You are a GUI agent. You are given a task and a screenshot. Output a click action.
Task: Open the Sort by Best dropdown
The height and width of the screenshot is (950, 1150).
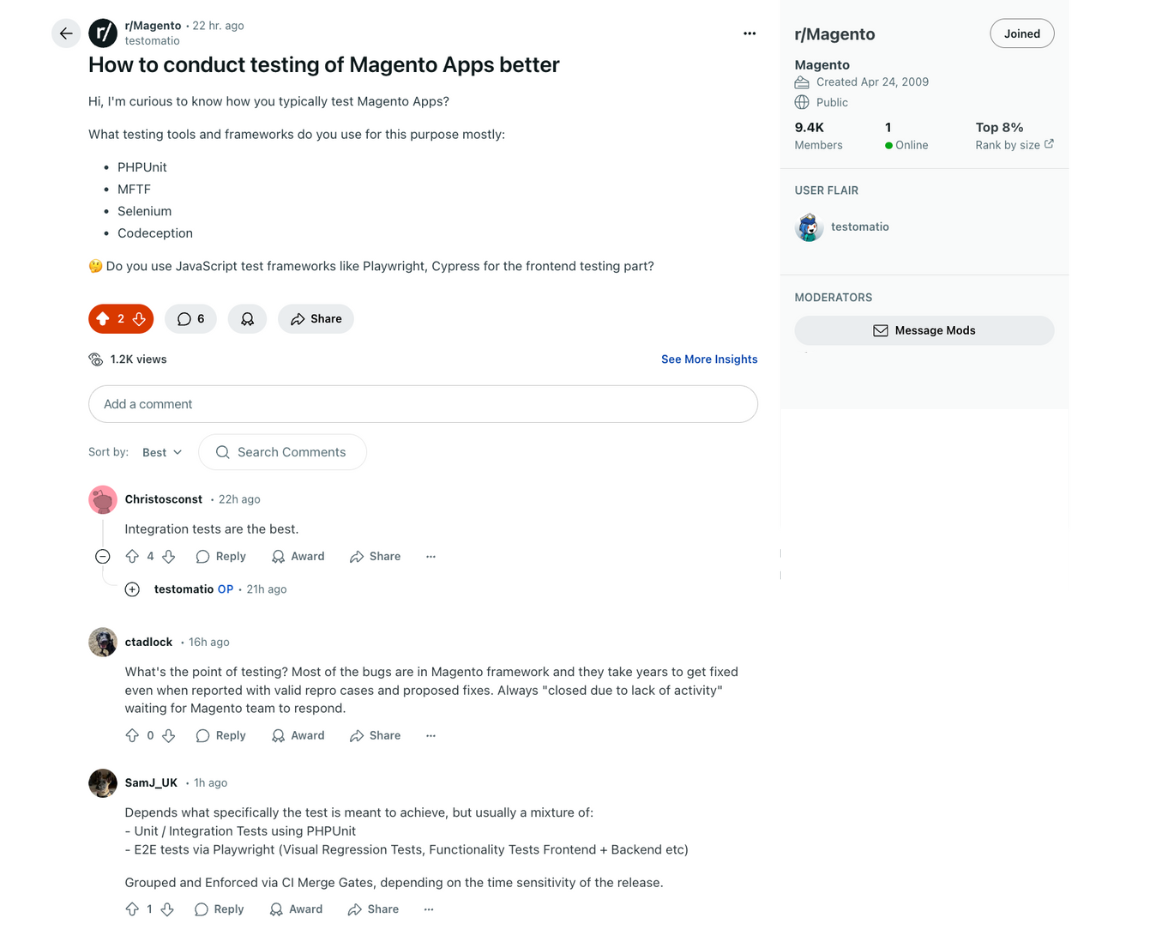160,452
